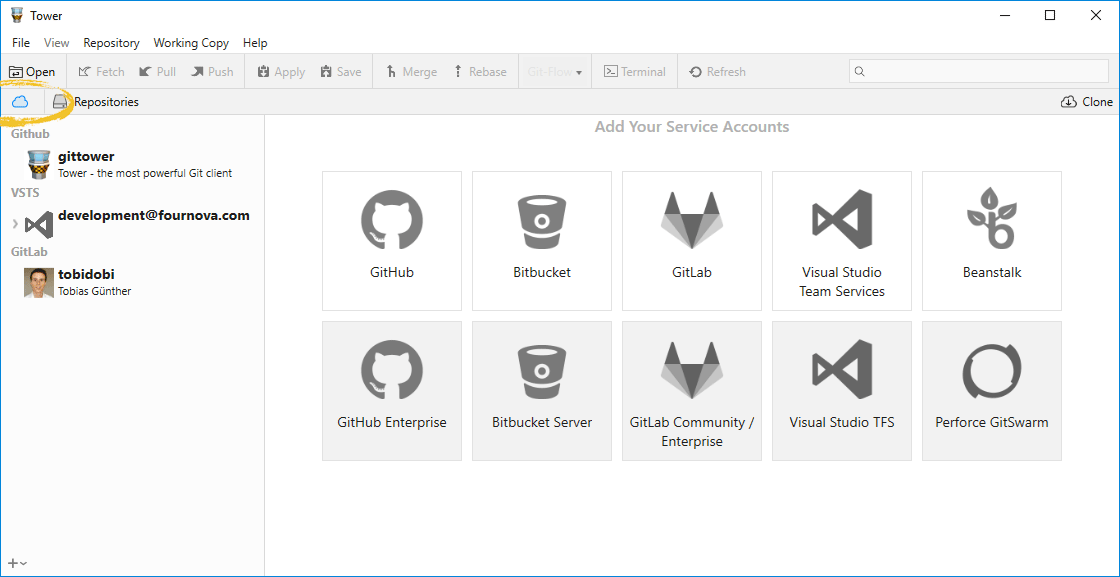Click the Fetch toolbar icon
The height and width of the screenshot is (577, 1120).
100,71
